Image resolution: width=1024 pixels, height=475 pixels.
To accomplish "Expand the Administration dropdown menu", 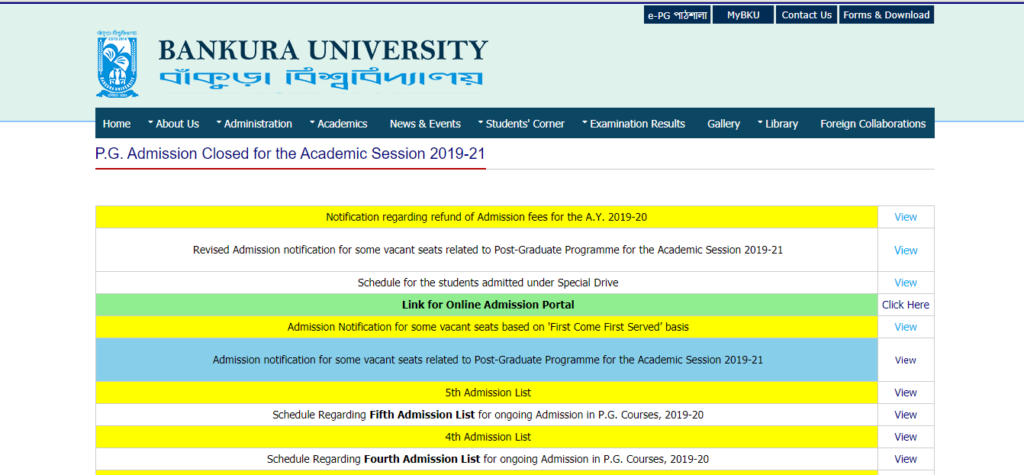I will click(254, 123).
